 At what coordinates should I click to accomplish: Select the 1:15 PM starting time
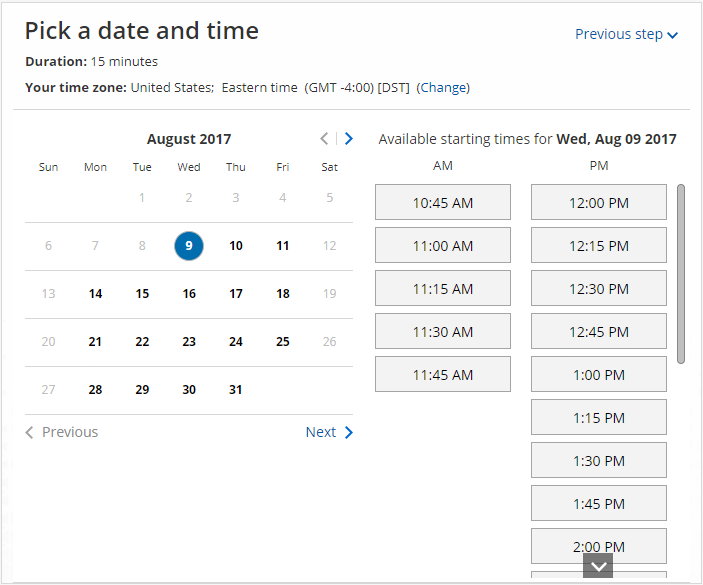599,417
